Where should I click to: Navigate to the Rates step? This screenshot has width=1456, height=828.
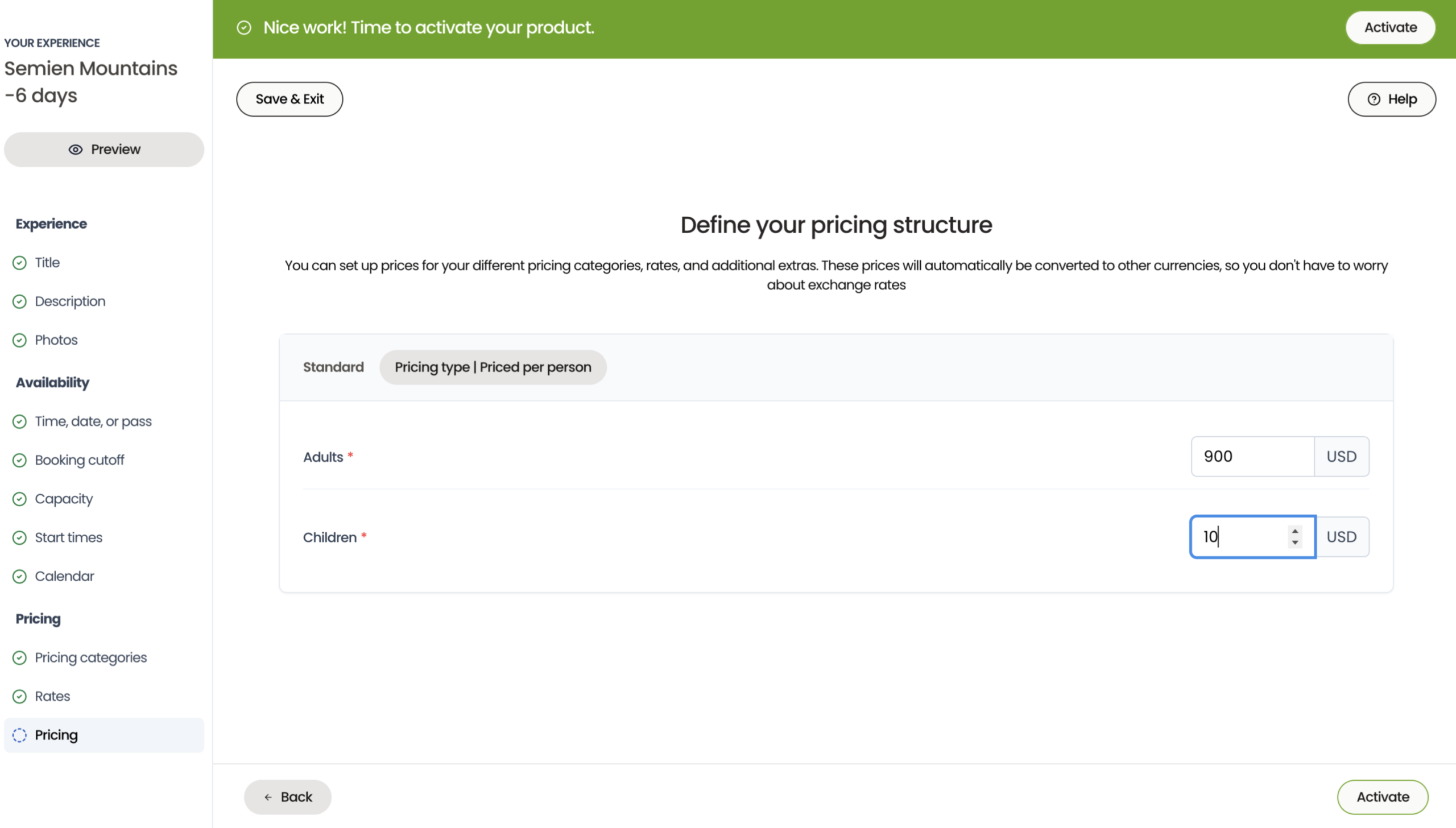click(52, 696)
